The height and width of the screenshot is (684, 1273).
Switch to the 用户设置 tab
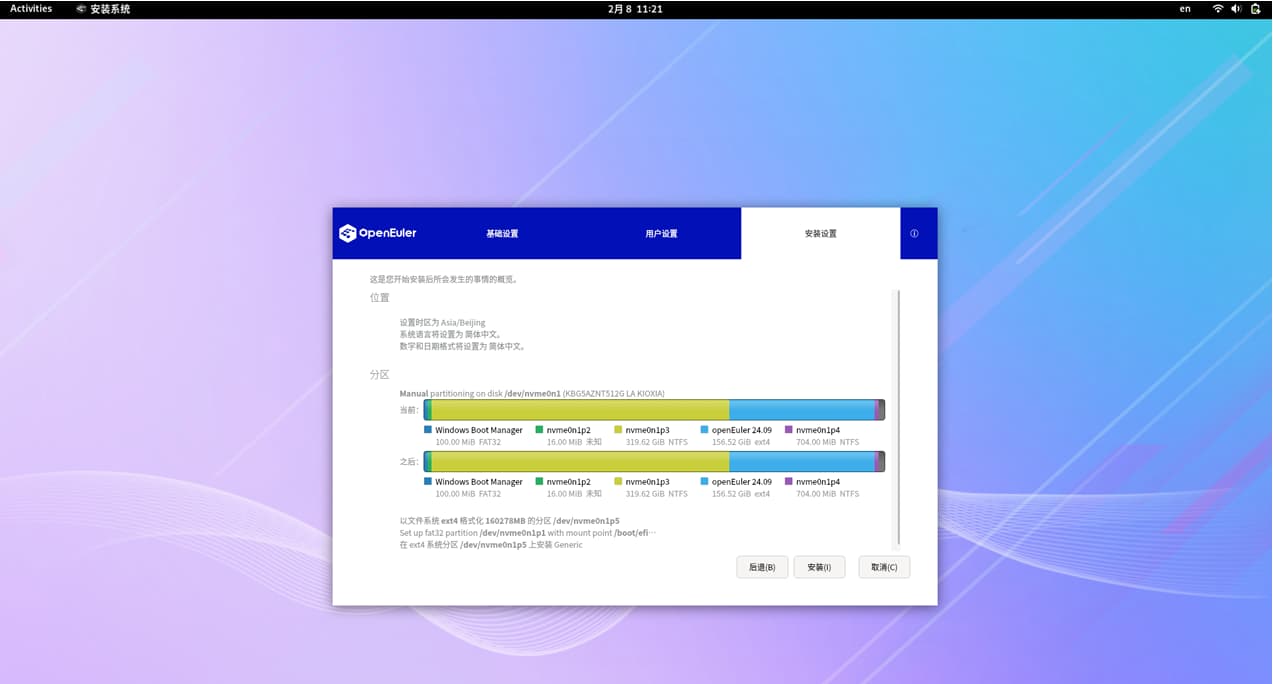(661, 234)
